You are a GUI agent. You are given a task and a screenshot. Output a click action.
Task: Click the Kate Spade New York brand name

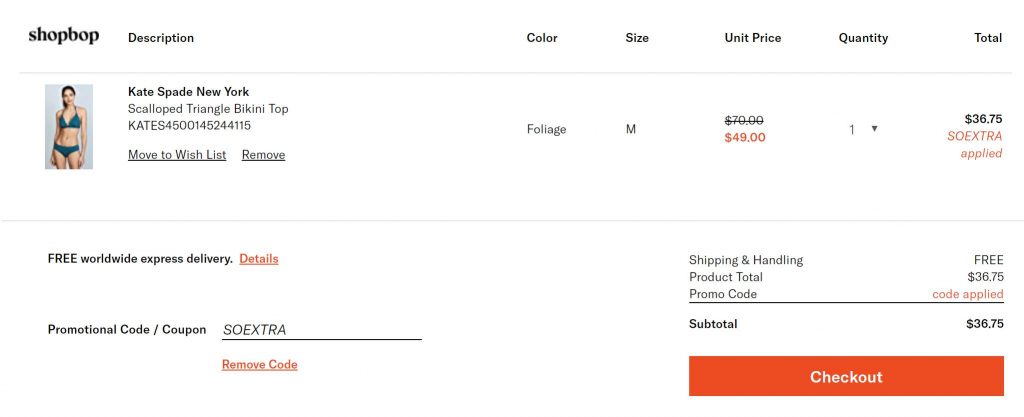pos(188,92)
